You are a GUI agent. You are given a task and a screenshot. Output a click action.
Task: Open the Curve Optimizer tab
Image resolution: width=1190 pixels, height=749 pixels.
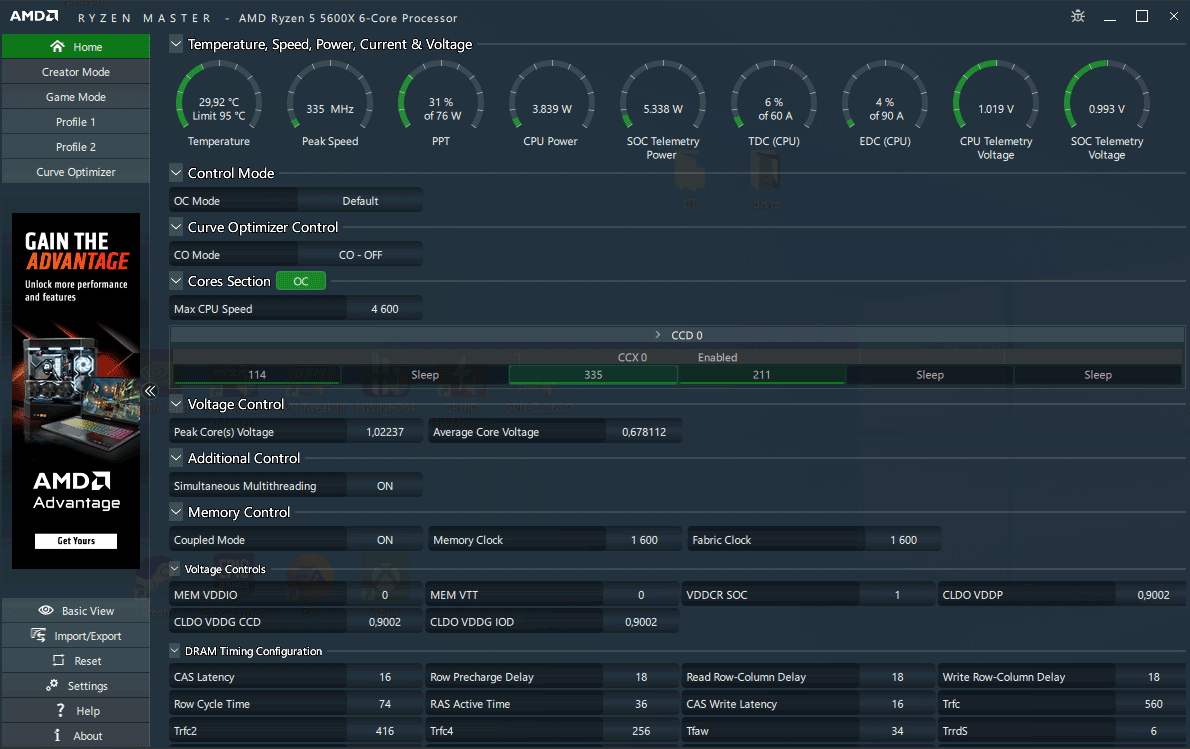click(x=75, y=172)
